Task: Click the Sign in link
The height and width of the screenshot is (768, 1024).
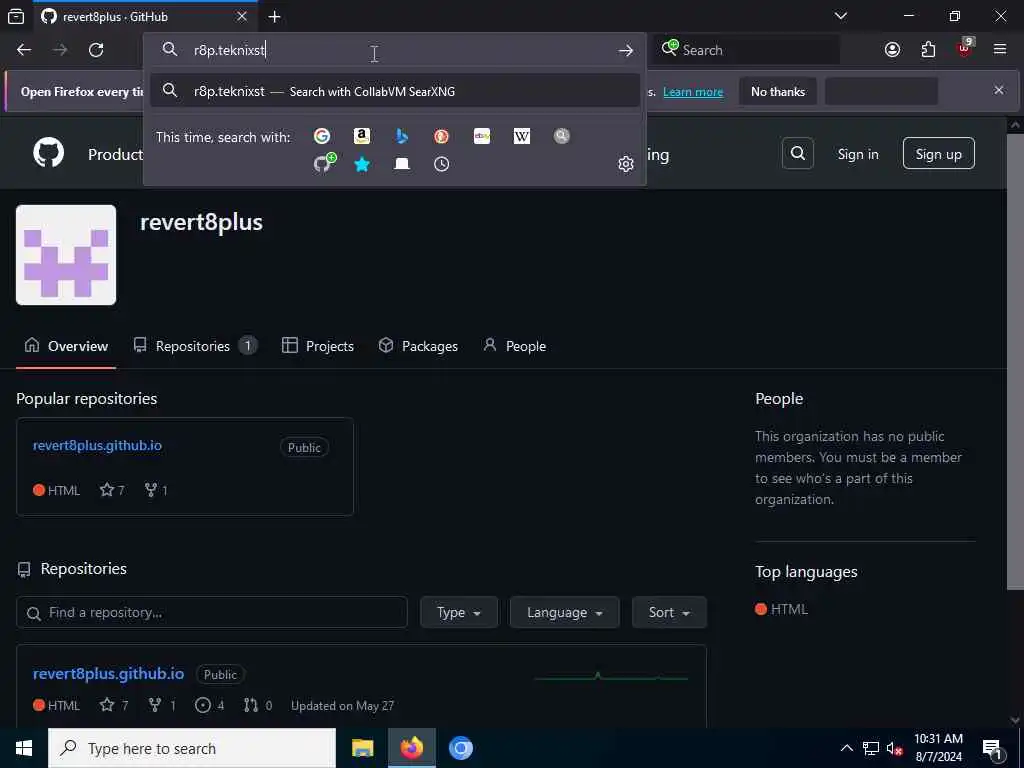Action: click(x=857, y=154)
